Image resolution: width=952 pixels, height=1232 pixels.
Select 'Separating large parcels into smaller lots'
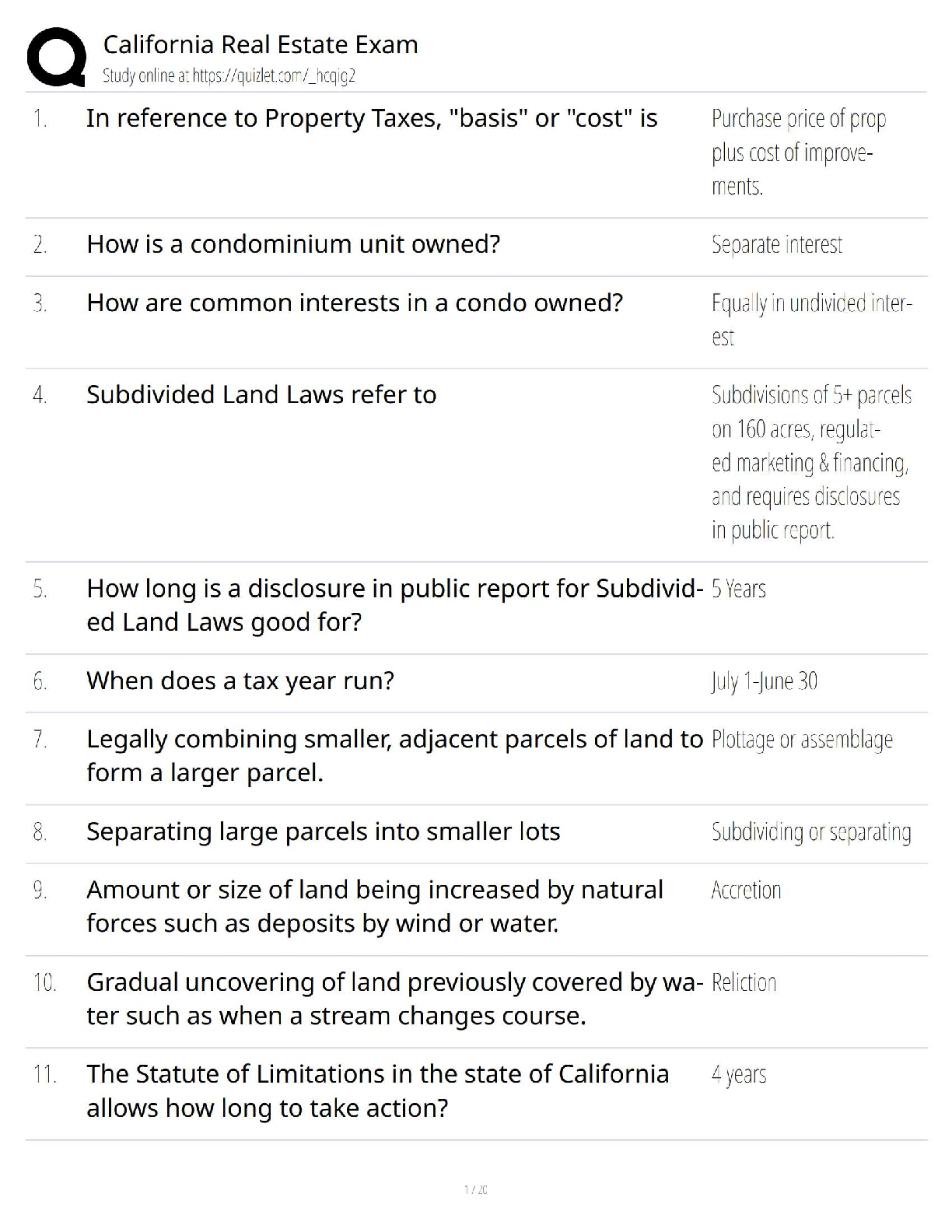click(323, 831)
